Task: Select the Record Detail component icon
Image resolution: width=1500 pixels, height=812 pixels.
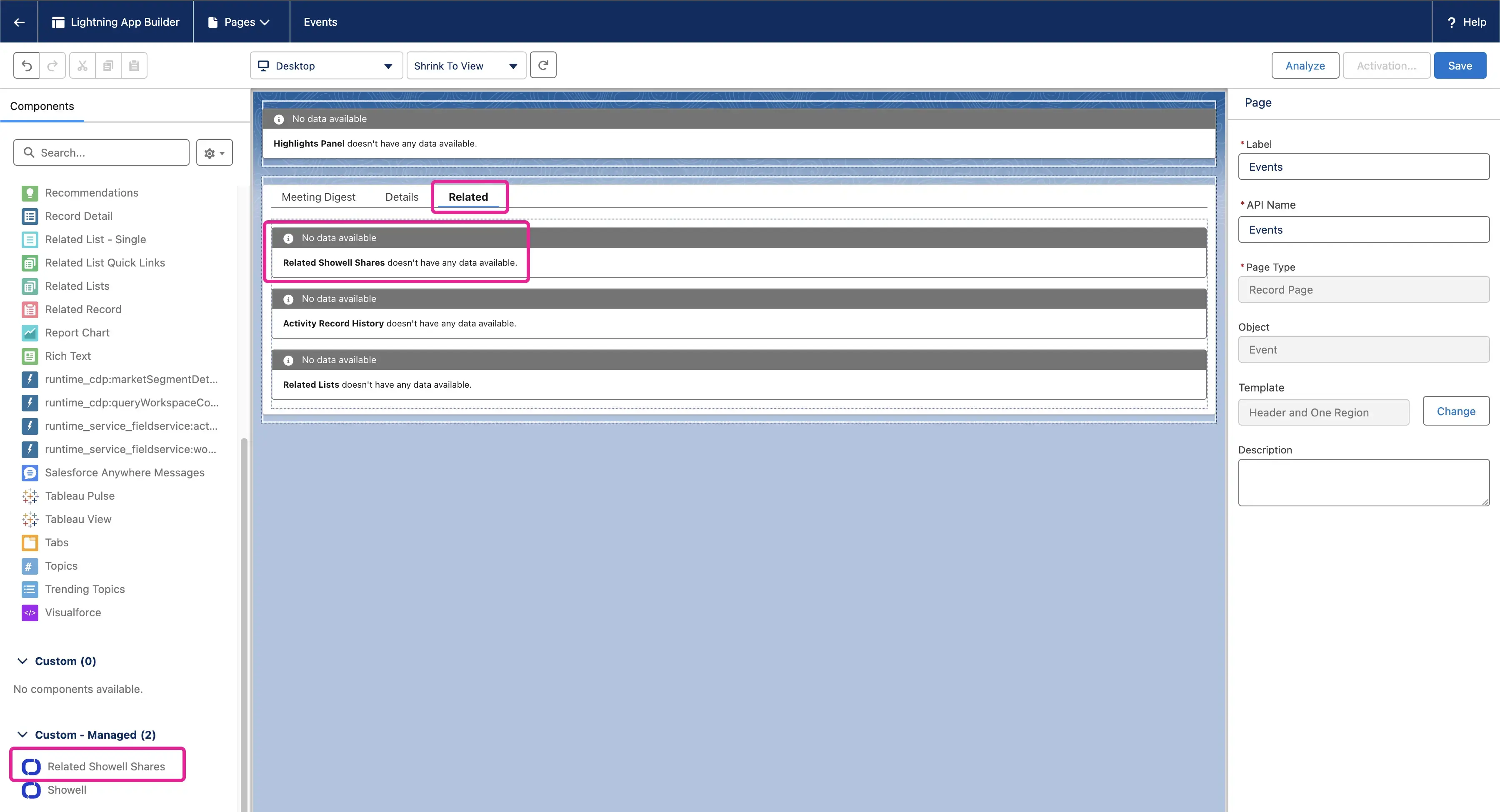Action: tap(30, 216)
